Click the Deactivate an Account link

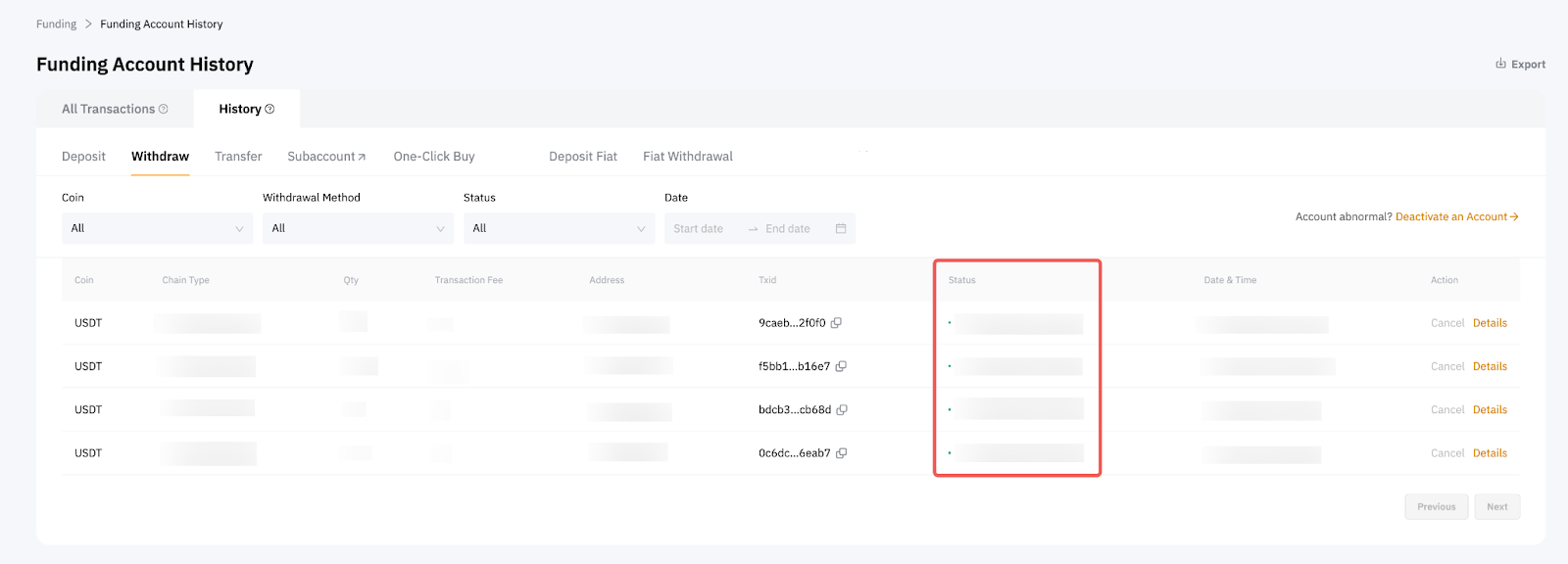click(1456, 216)
